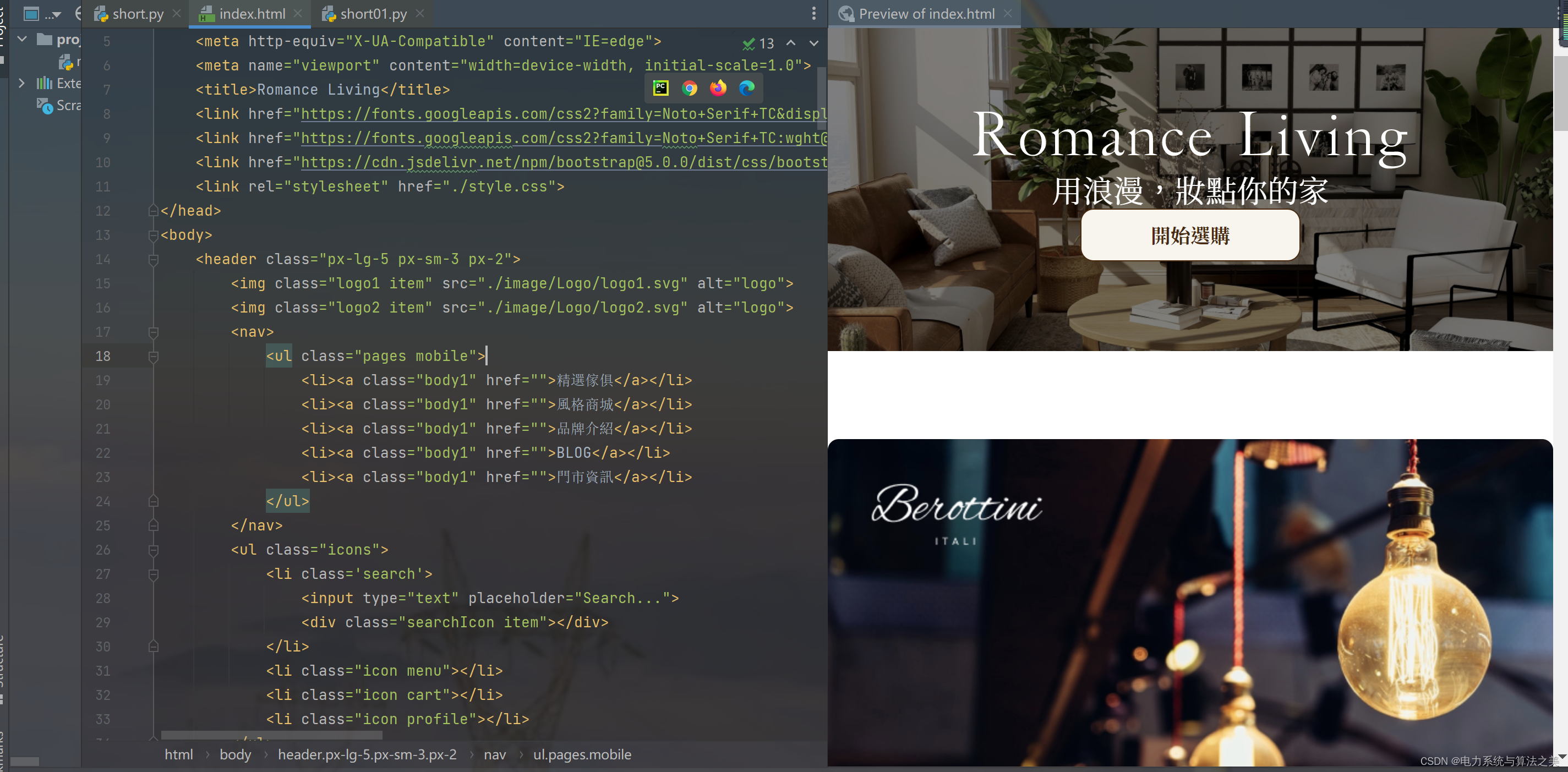
Task: Click the 開始選購 button in preview
Action: 1189,236
